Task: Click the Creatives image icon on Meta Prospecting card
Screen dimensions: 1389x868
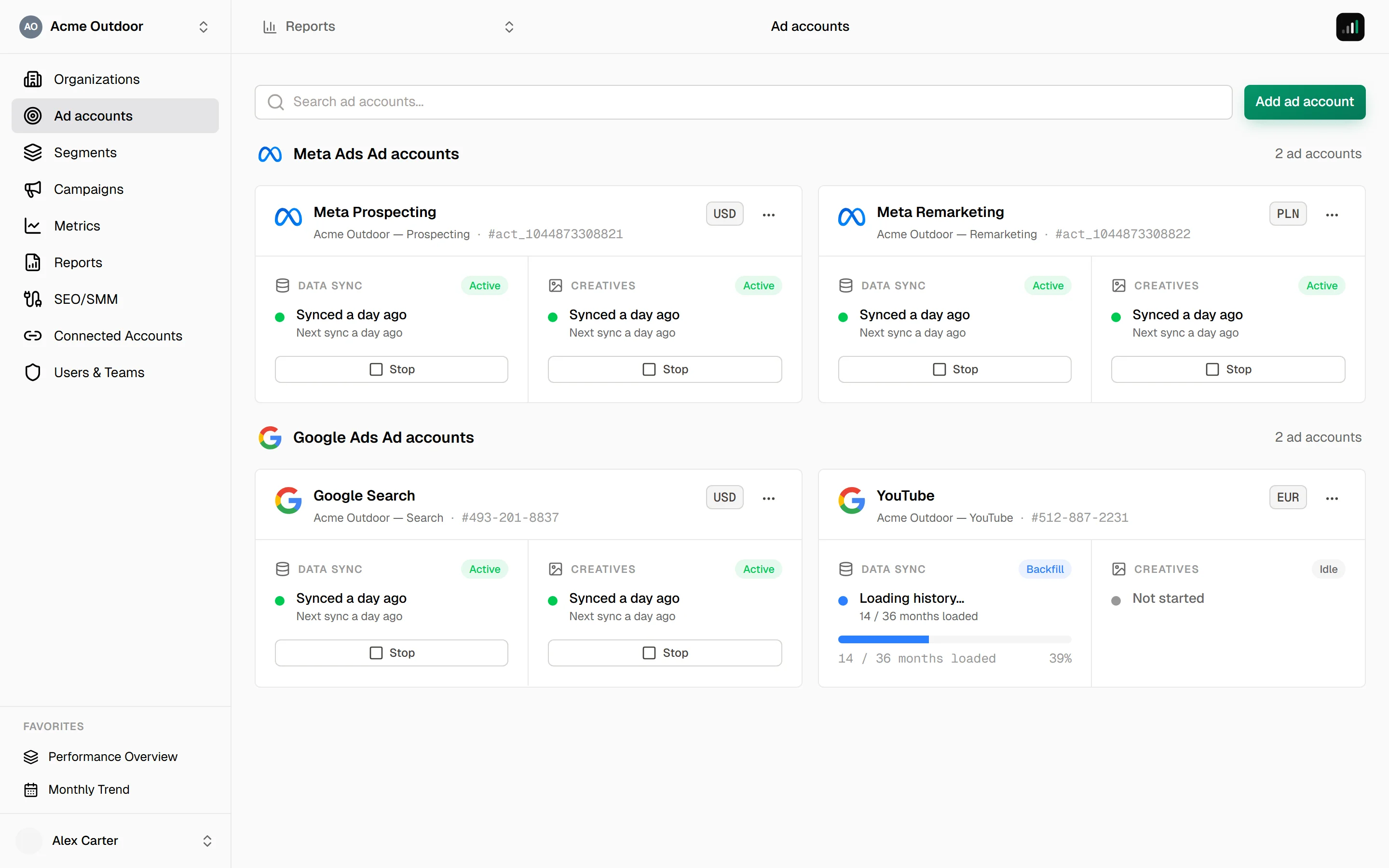Action: click(x=555, y=285)
